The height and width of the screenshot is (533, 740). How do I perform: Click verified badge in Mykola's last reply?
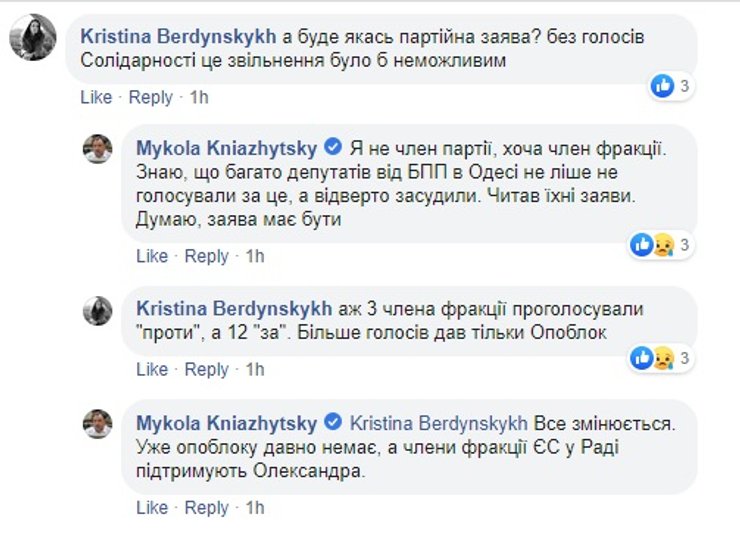pyautogui.click(x=334, y=423)
